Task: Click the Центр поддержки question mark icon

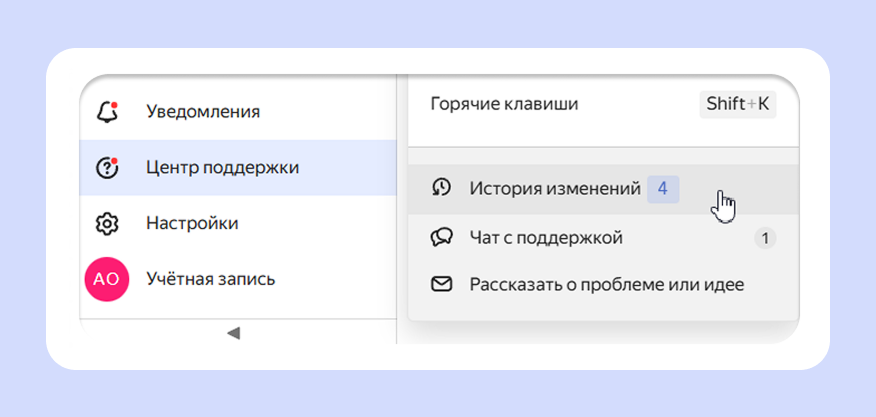Action: (x=107, y=168)
